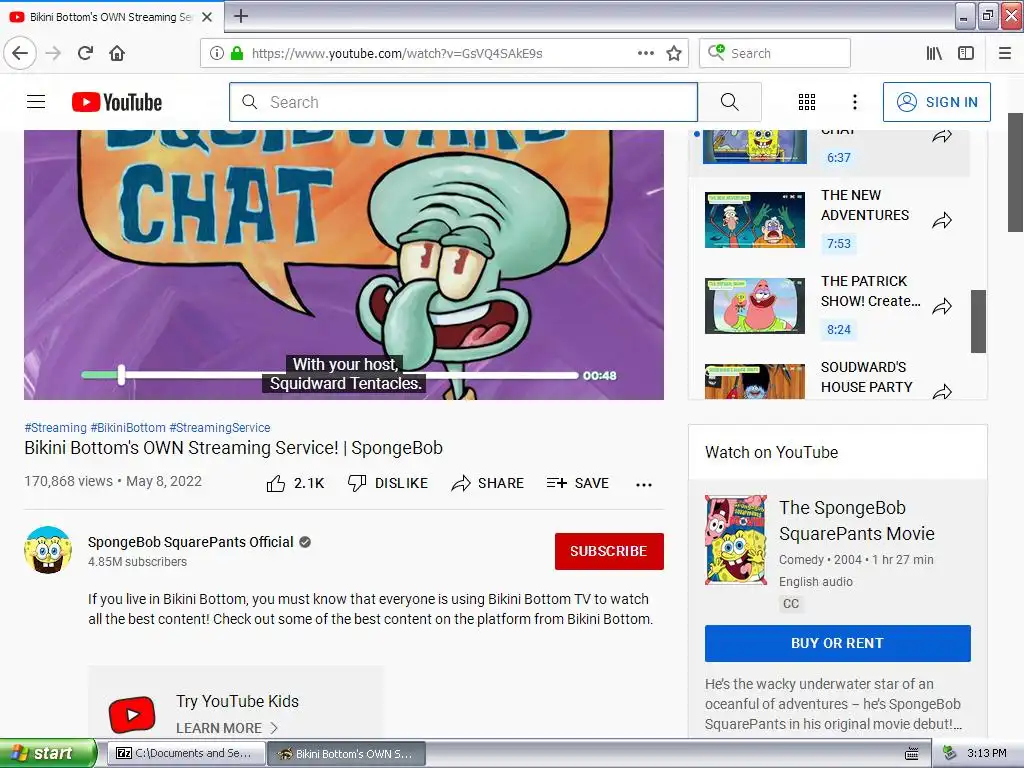The image size is (1024, 768).
Task: Jump to the 8:24 chapter timestamp
Action: click(839, 330)
